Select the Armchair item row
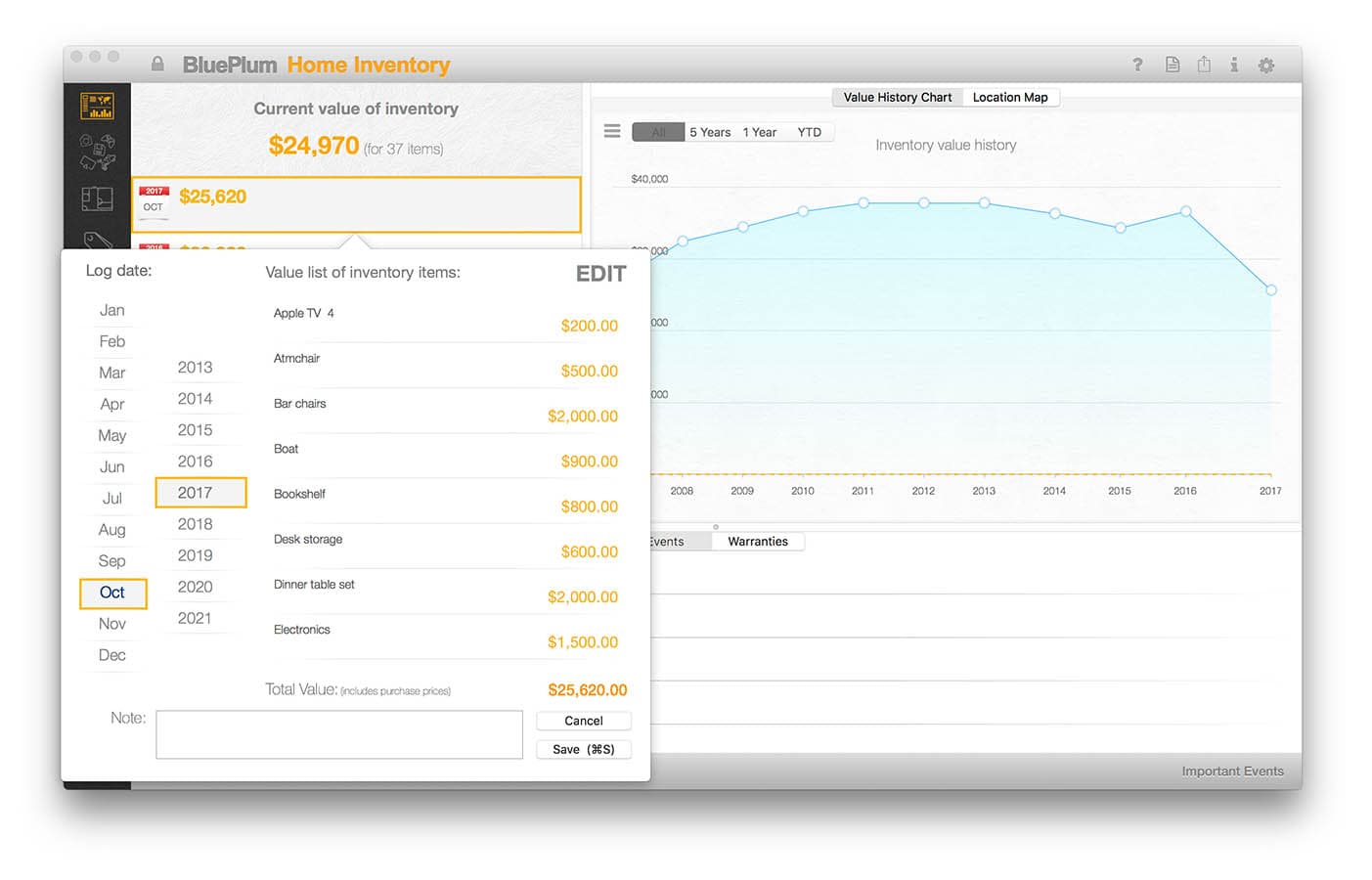The image size is (1372, 880). (x=446, y=365)
